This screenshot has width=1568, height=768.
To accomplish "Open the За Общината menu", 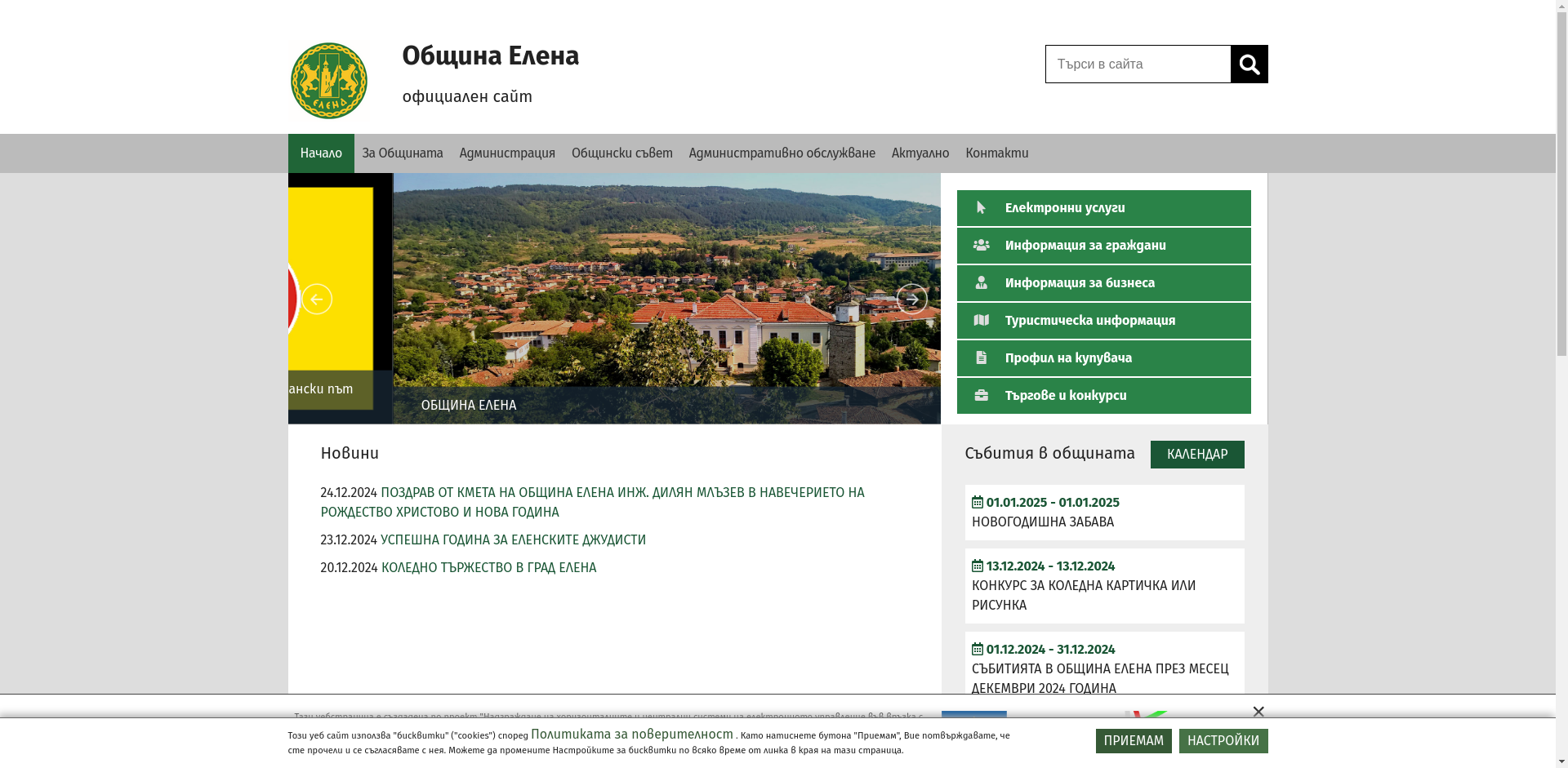I will (403, 153).
